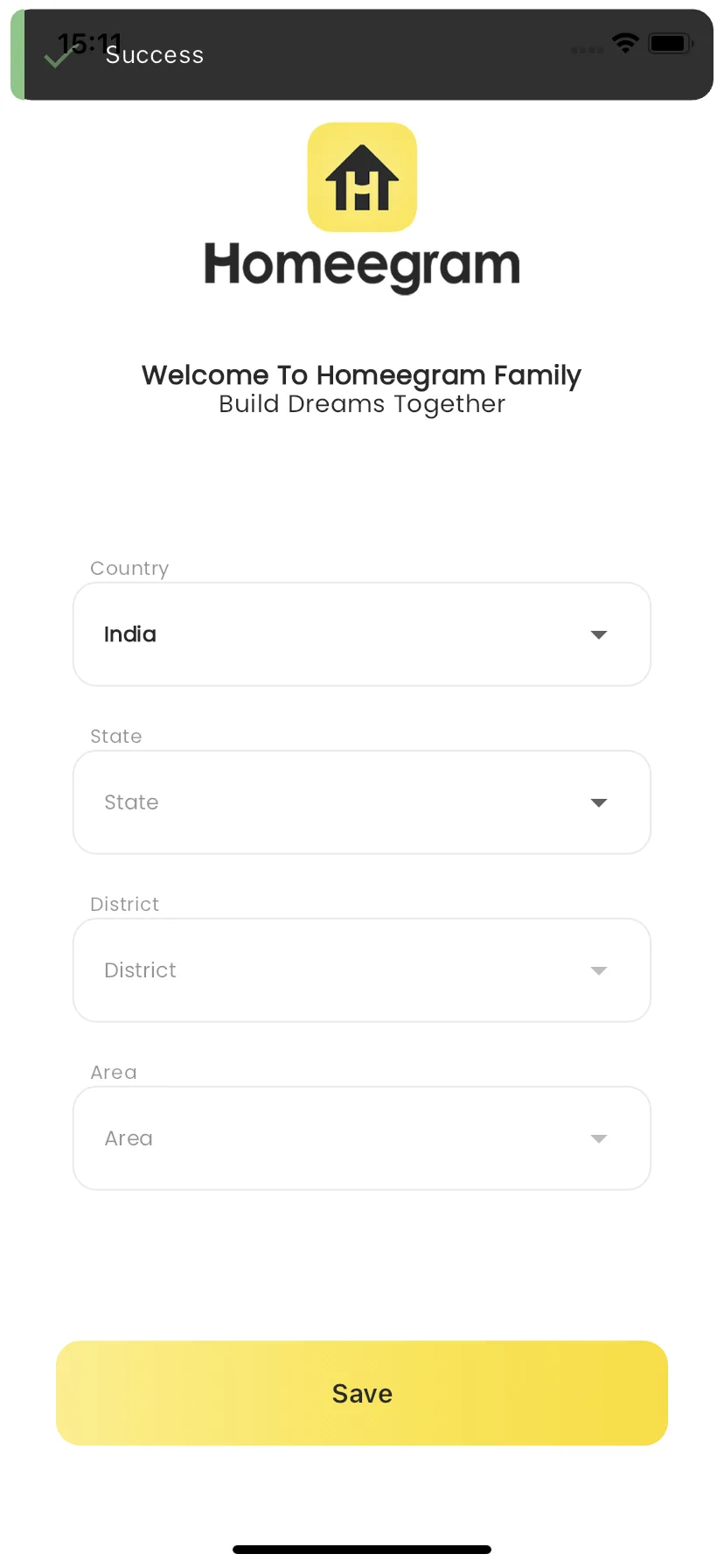Tap the Save button
Viewport: 724px width, 1568px height.
click(x=362, y=1393)
